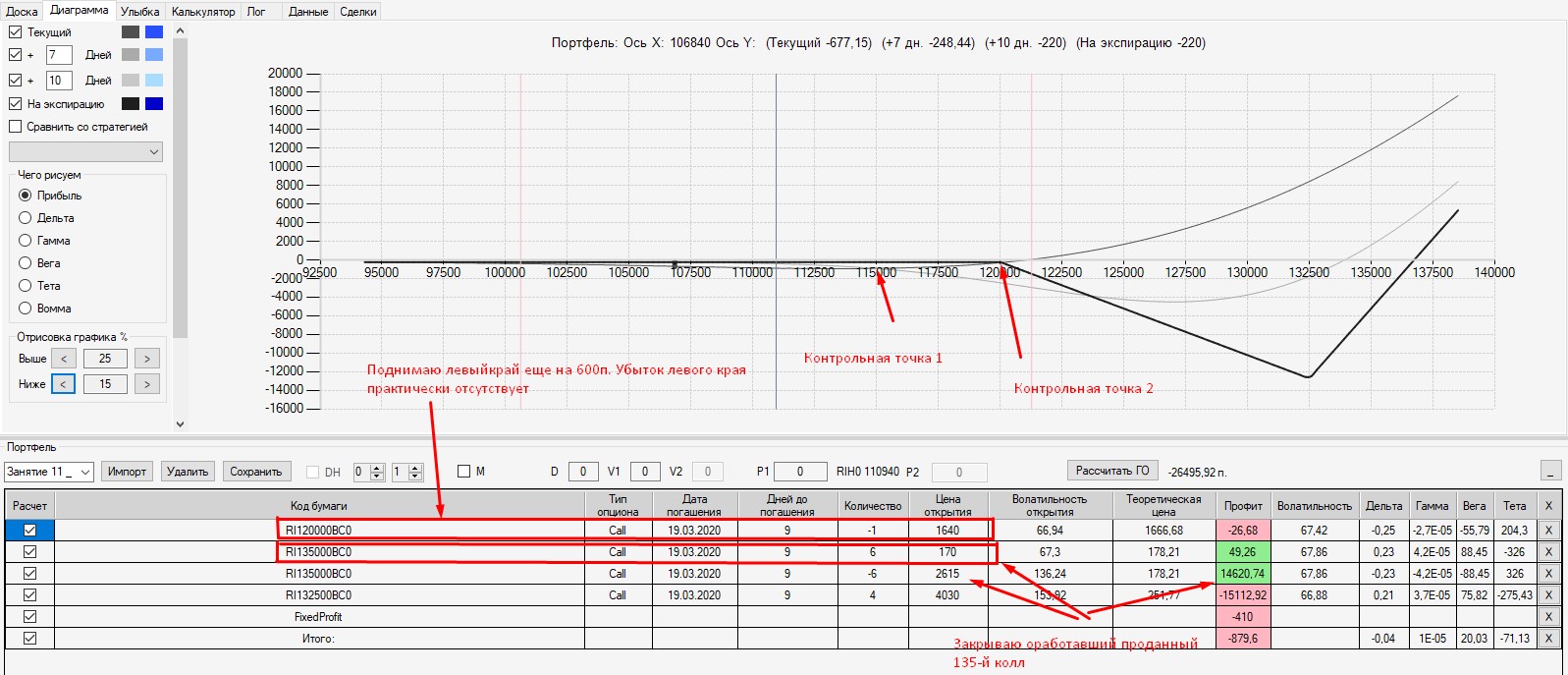Screen dimensions: 1568x675
Task: Click the D input field
Action: coord(583,472)
